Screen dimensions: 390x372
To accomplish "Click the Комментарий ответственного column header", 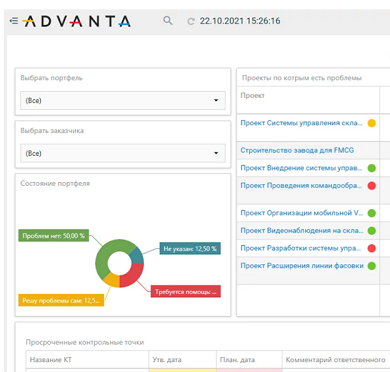I will [335, 360].
